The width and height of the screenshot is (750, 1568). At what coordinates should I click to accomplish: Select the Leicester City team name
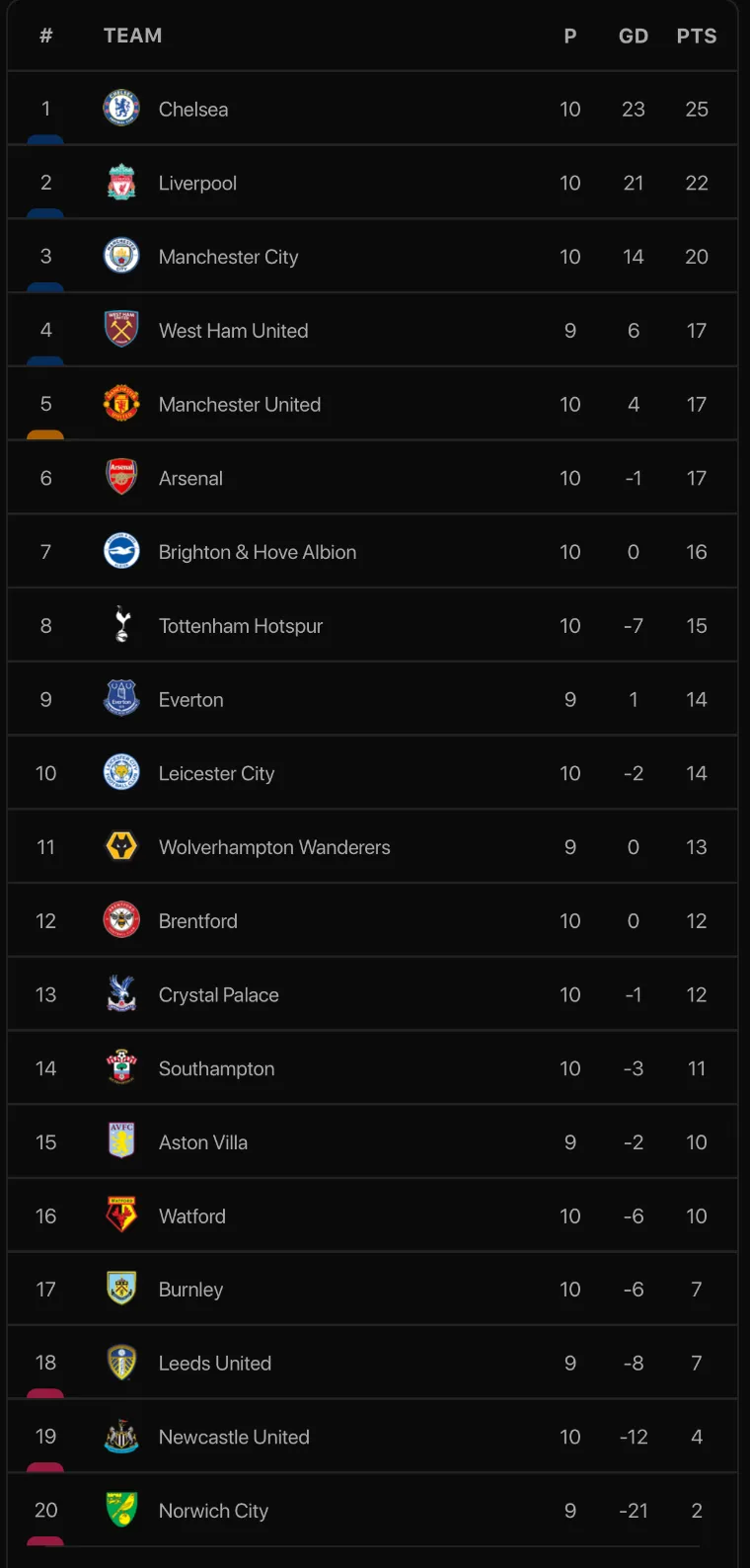tap(217, 774)
